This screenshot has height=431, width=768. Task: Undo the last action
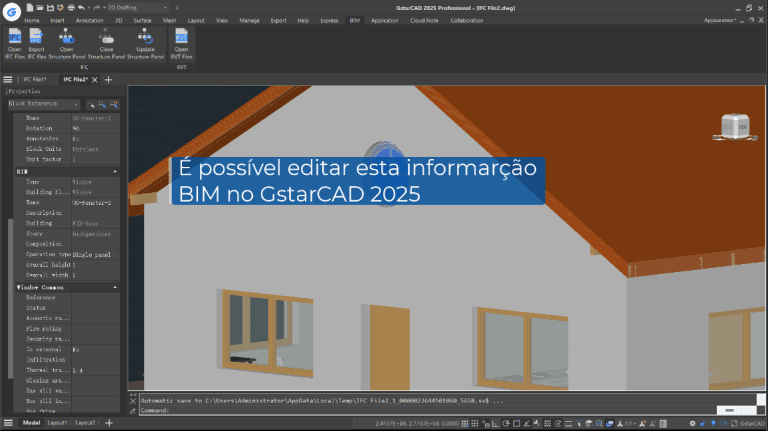[x=81, y=7]
